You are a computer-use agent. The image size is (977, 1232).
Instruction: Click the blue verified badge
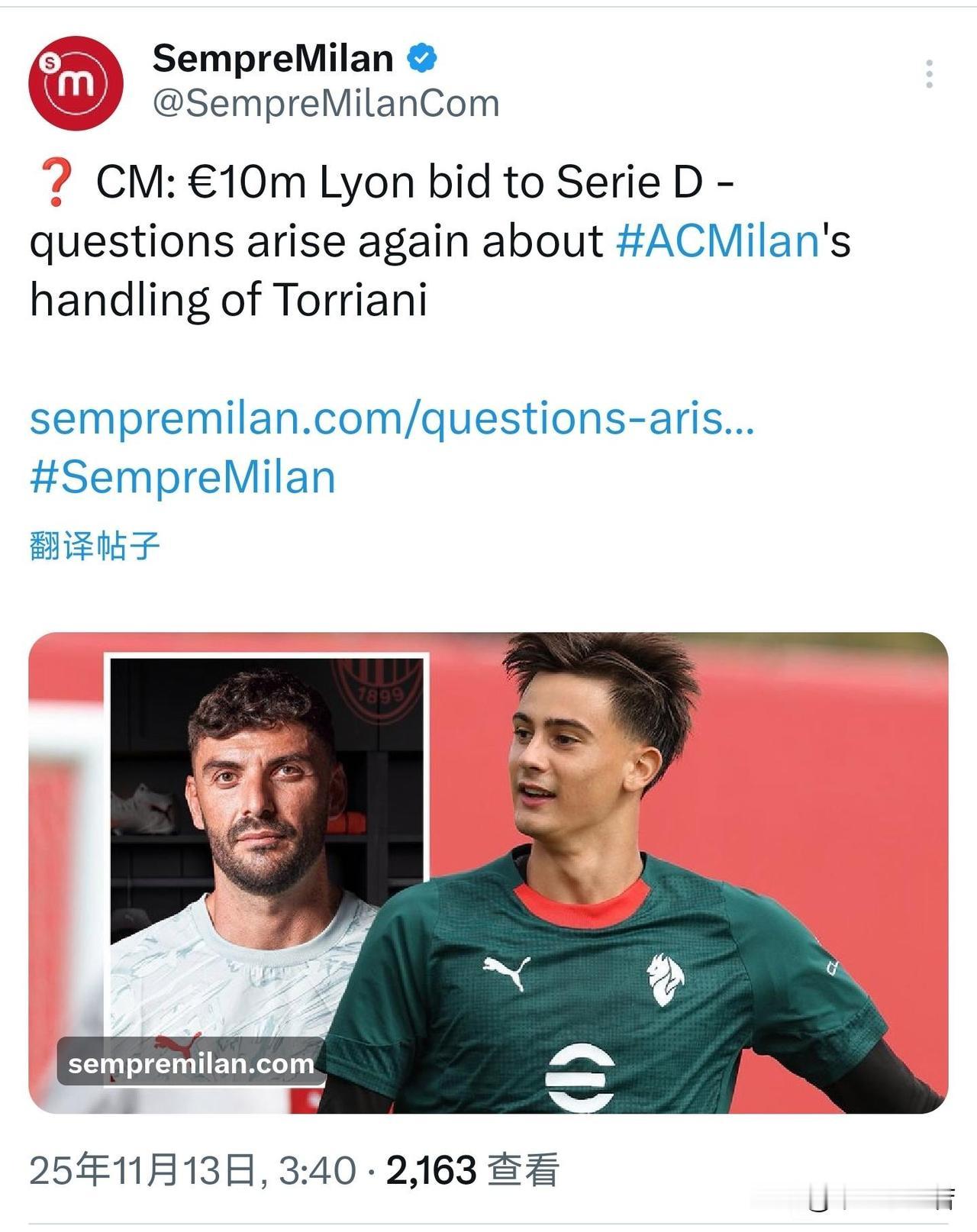422,58
